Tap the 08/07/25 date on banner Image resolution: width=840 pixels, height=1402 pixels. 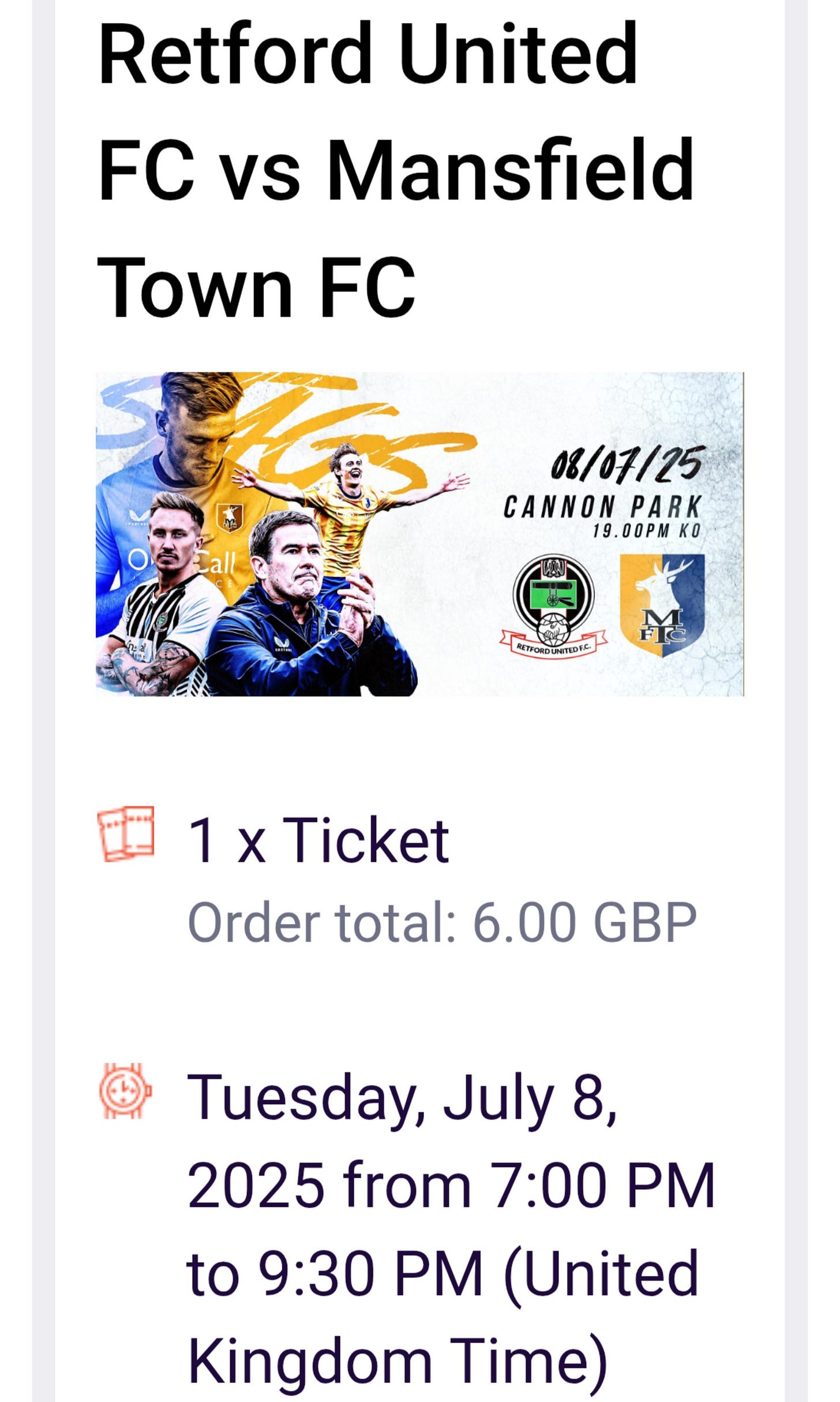[x=627, y=465]
